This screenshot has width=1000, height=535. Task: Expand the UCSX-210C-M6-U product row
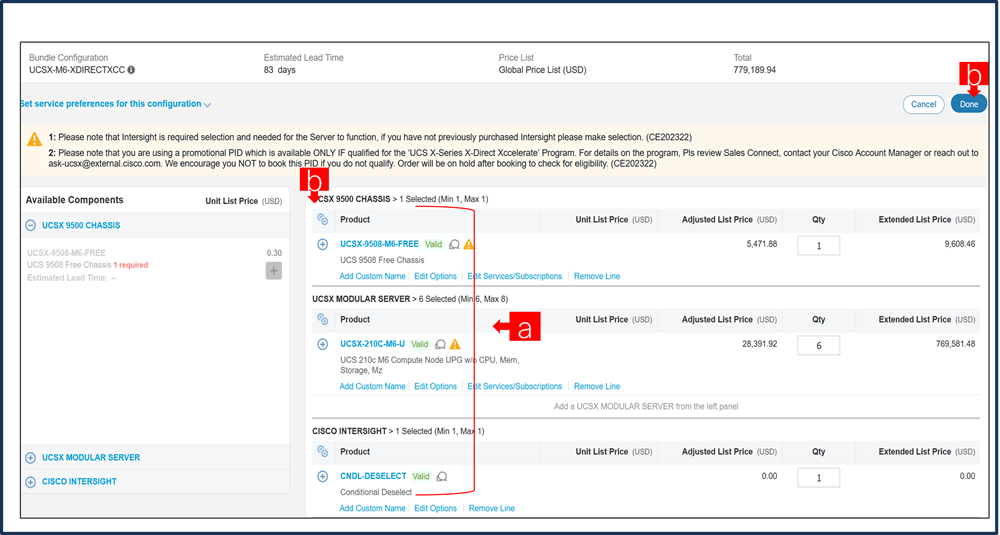tap(323, 344)
